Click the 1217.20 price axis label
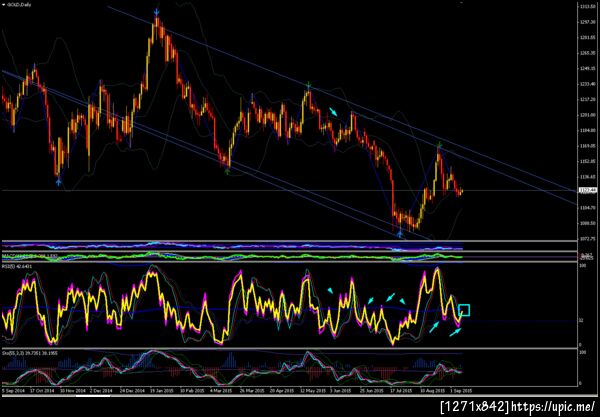 pos(588,99)
